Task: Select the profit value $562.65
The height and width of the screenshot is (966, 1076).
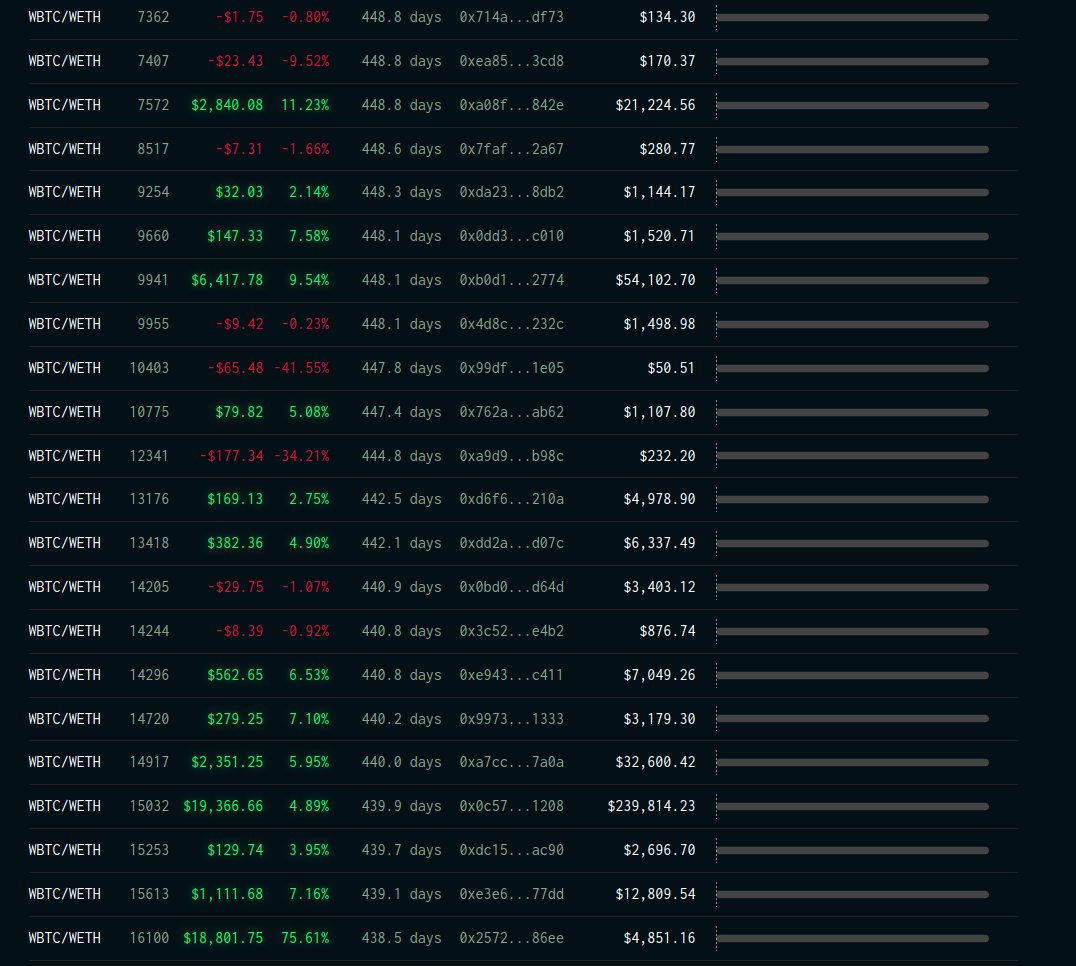Action: click(x=235, y=675)
